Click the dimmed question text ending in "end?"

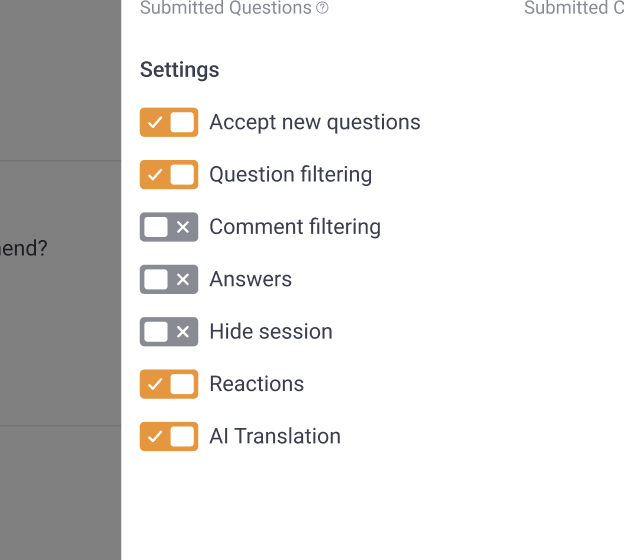pyautogui.click(x=23, y=248)
